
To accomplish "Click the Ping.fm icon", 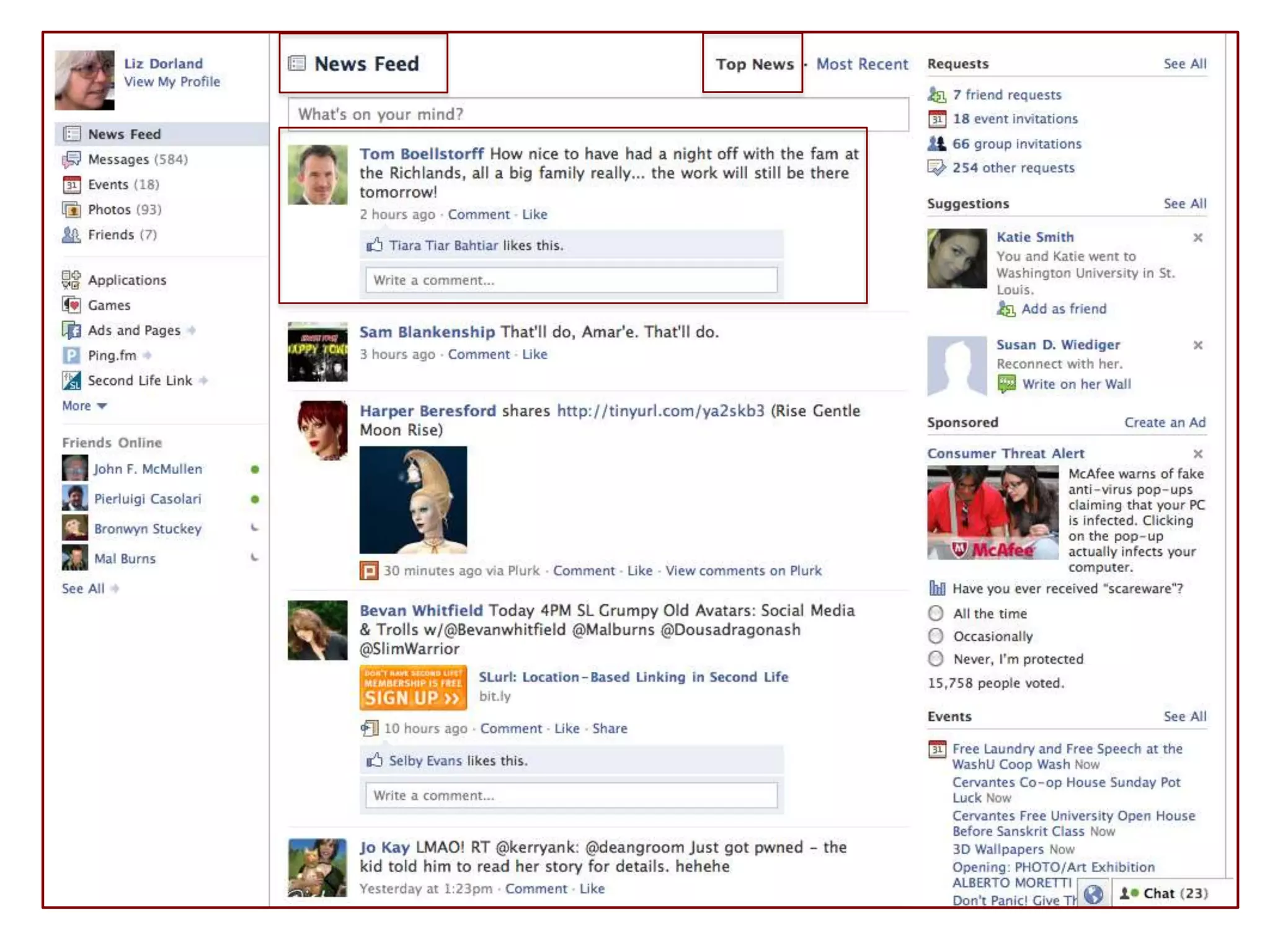I will [x=71, y=355].
